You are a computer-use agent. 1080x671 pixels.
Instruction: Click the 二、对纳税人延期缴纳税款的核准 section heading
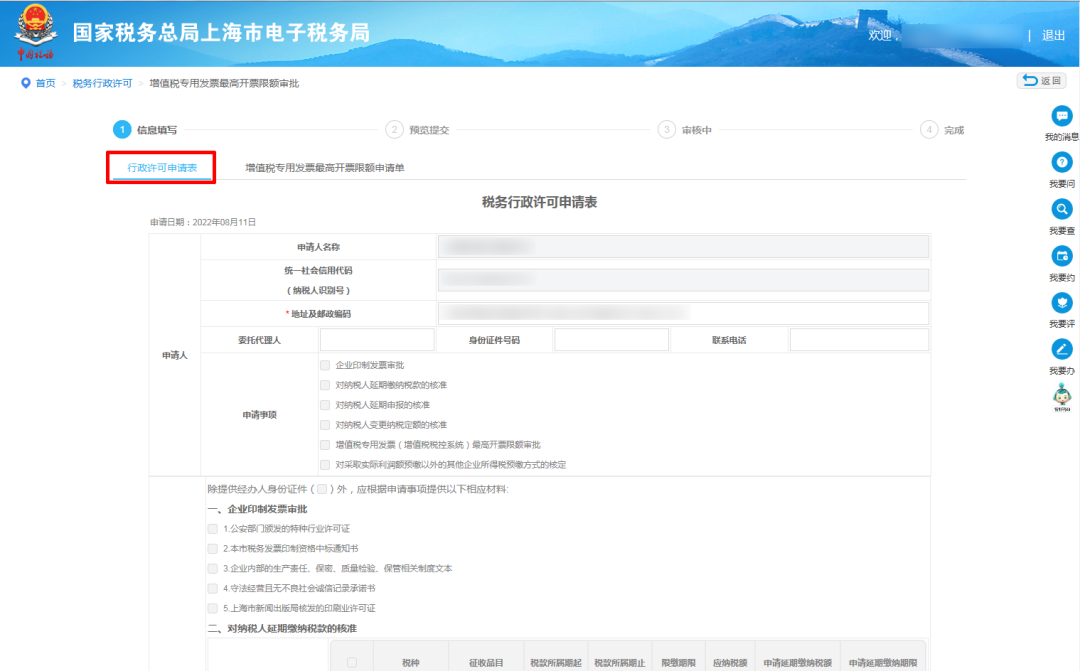click(282, 628)
